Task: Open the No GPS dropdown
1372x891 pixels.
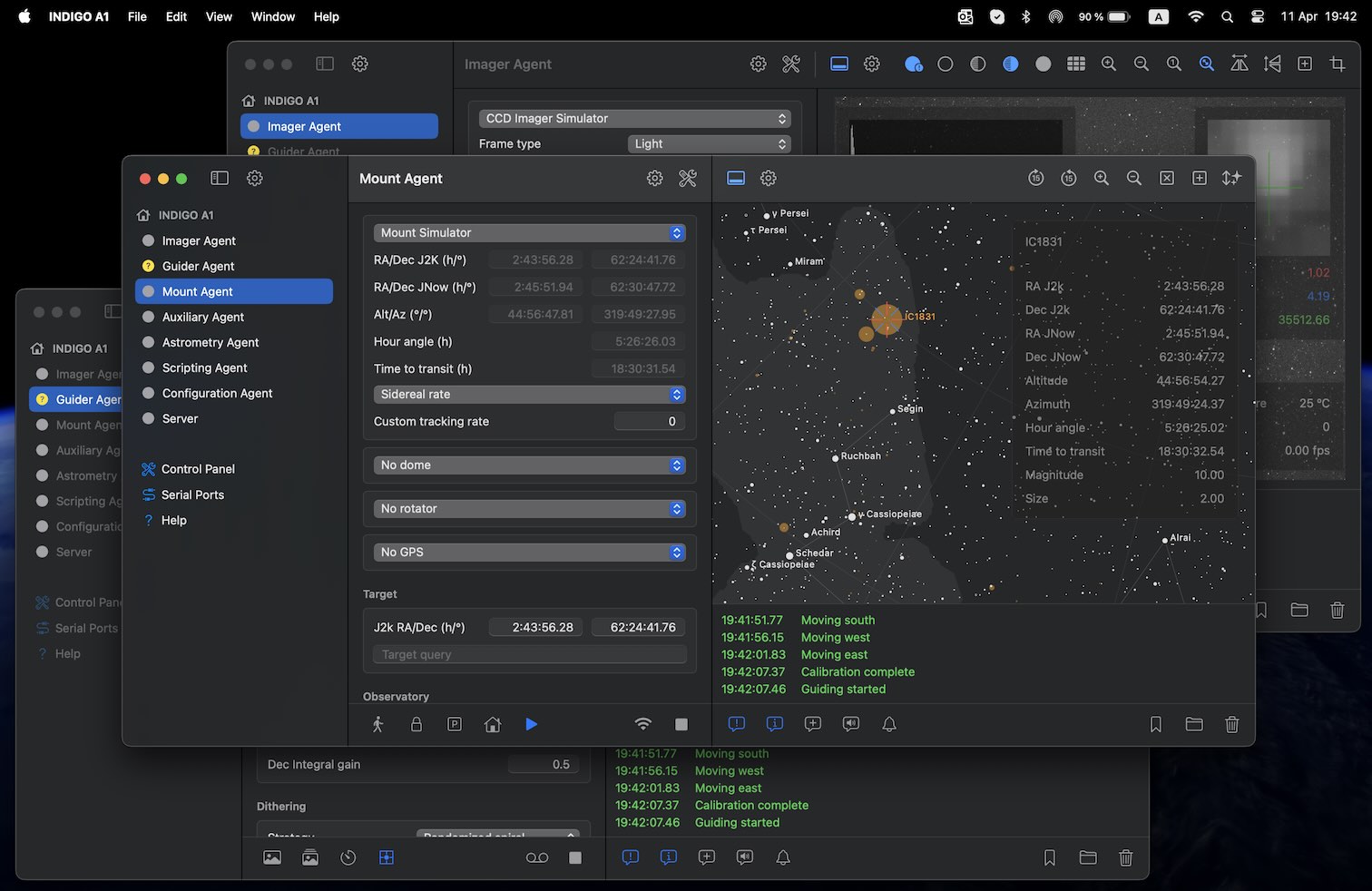Action: coord(530,553)
